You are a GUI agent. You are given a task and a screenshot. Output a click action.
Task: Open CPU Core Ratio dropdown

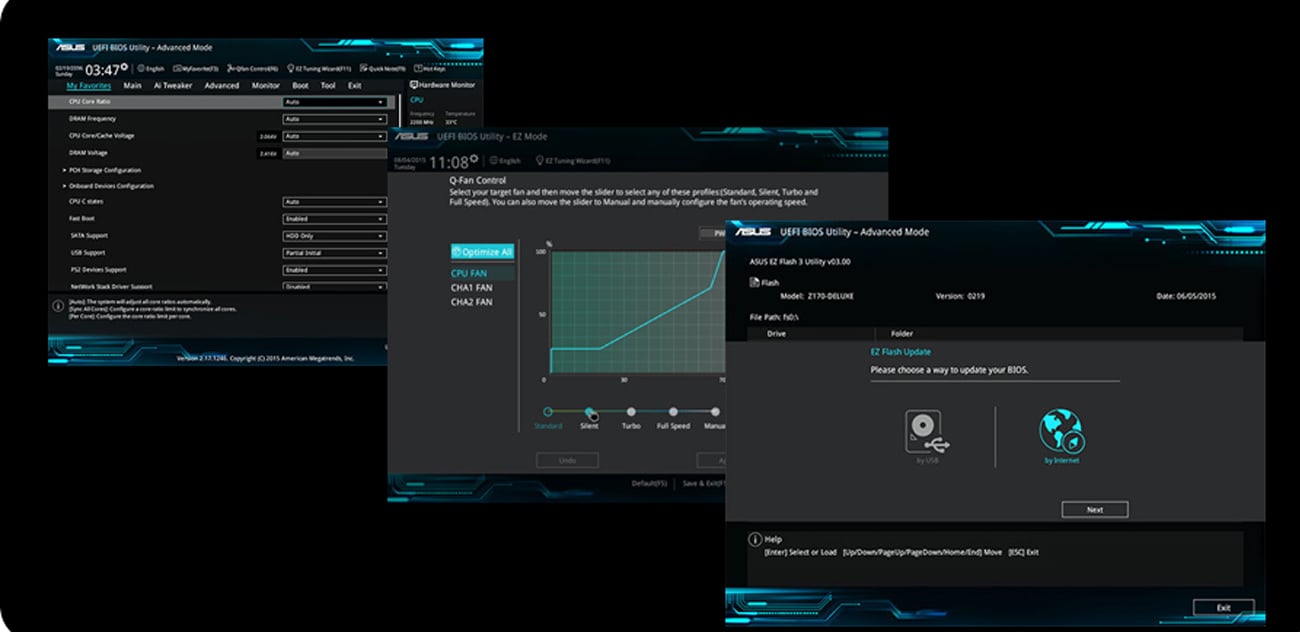(x=334, y=102)
